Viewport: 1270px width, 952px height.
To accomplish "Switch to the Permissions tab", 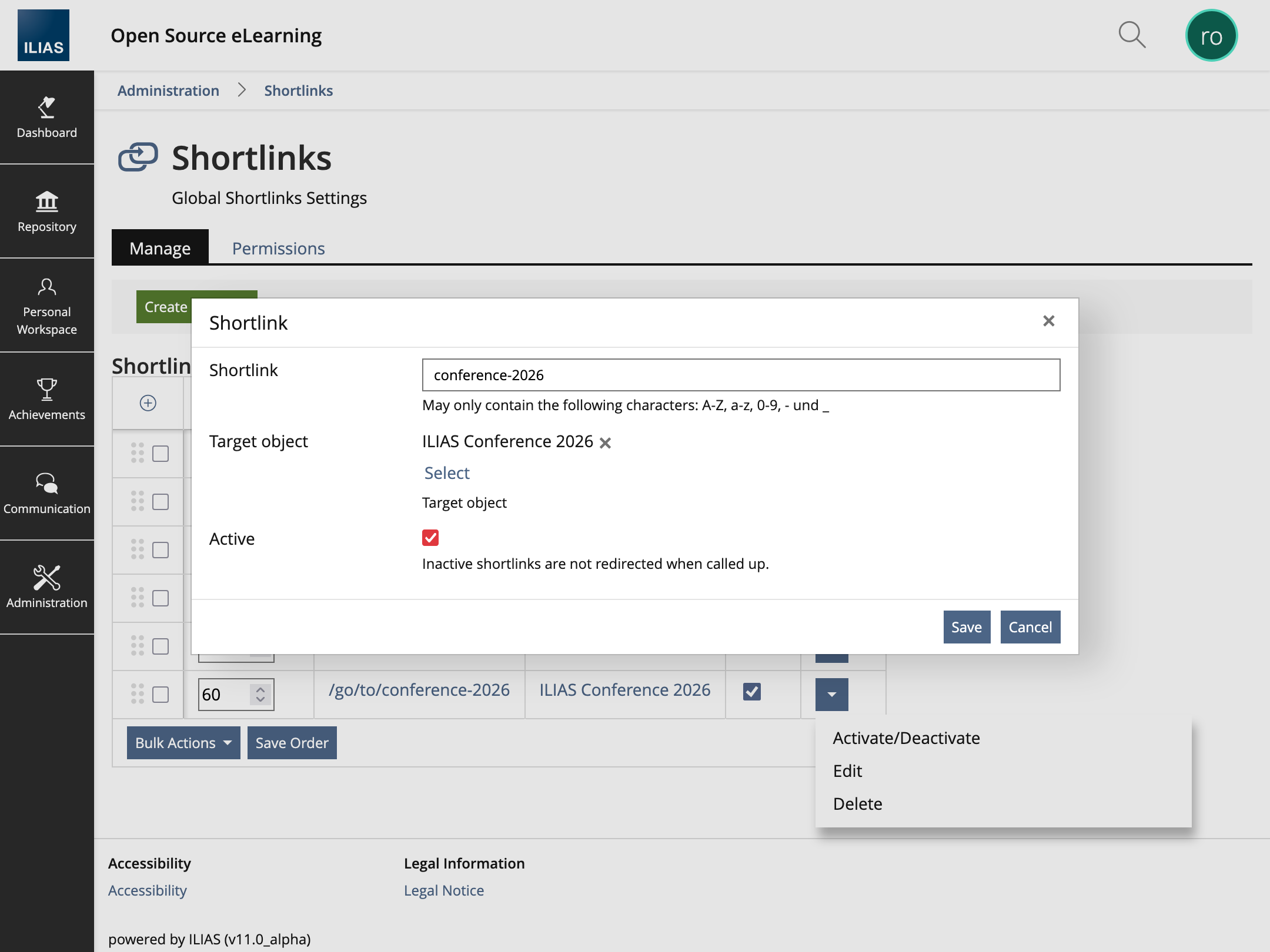I will pyautogui.click(x=278, y=249).
